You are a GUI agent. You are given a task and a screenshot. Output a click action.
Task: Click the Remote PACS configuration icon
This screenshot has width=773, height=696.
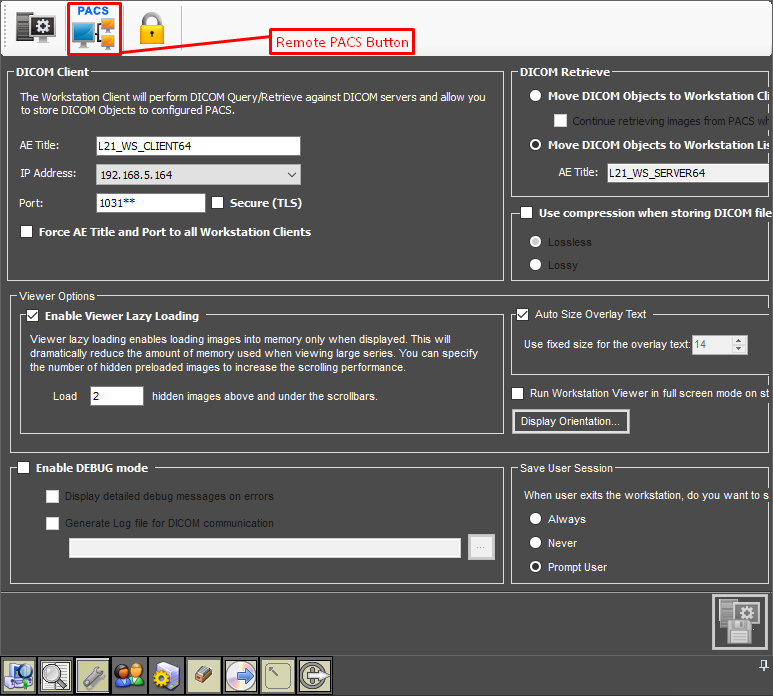click(94, 29)
